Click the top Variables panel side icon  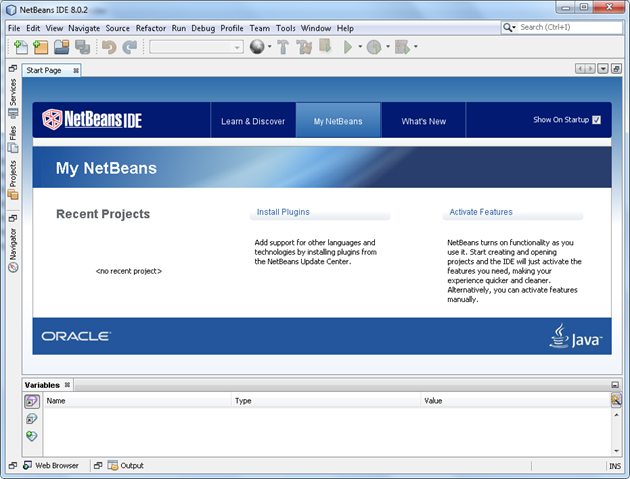coord(32,401)
